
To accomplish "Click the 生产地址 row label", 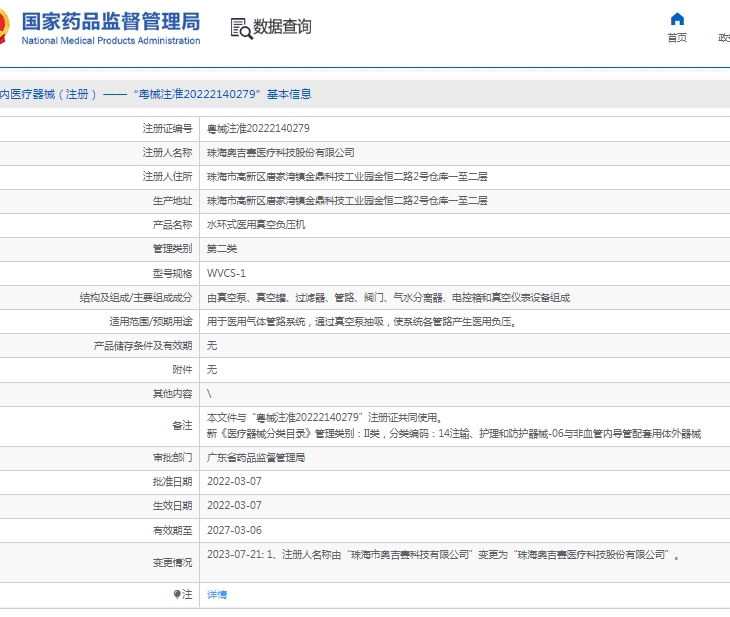I will (x=173, y=201).
